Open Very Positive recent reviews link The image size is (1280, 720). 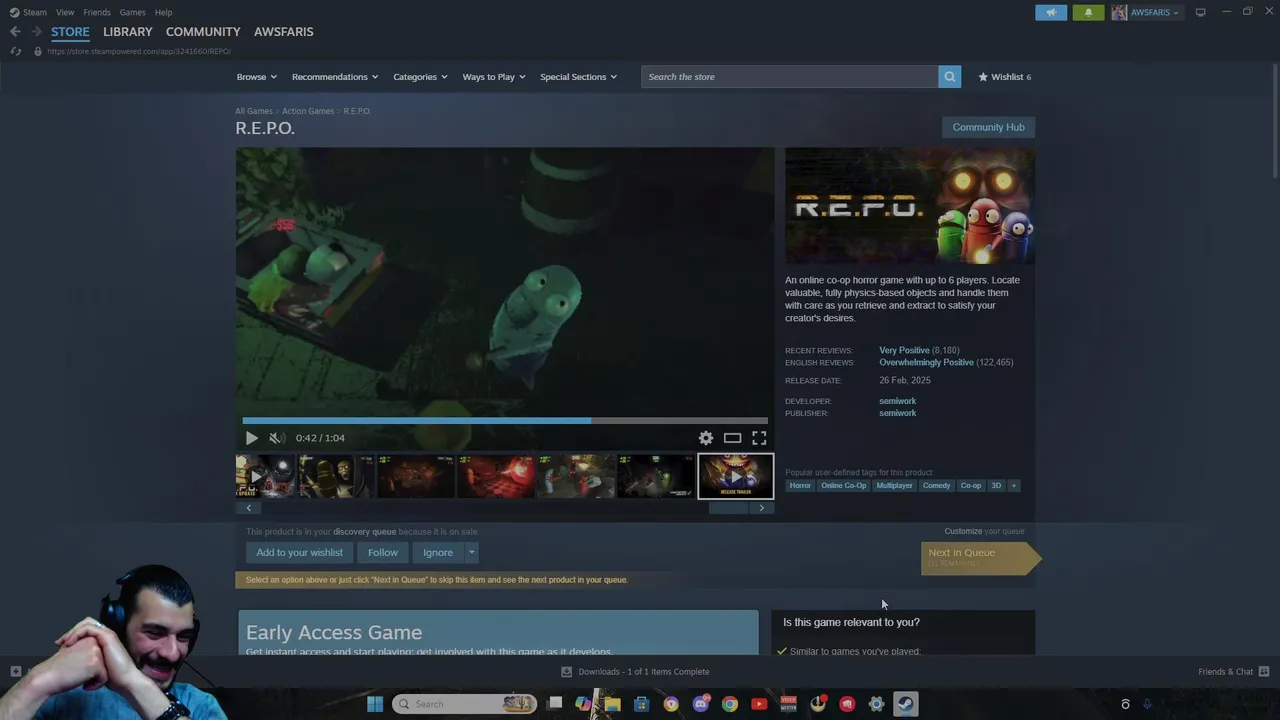[x=904, y=350]
